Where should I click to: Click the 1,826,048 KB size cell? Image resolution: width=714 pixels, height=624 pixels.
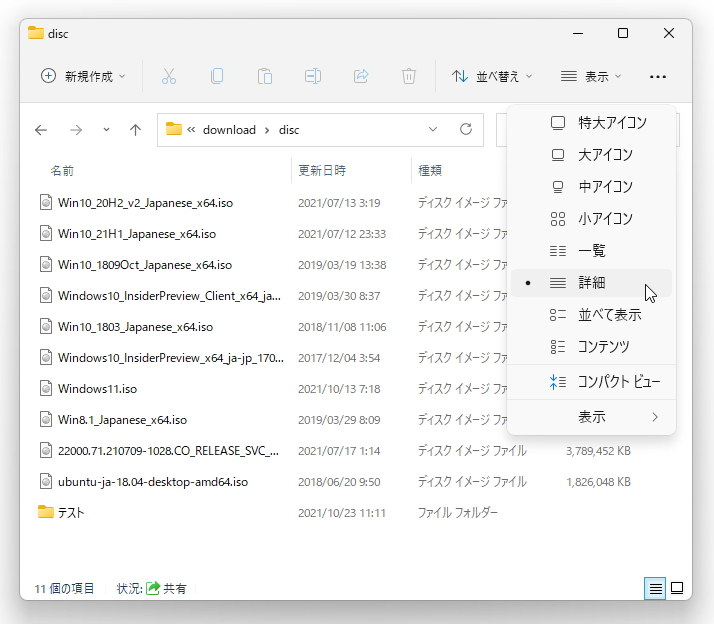tap(598, 482)
